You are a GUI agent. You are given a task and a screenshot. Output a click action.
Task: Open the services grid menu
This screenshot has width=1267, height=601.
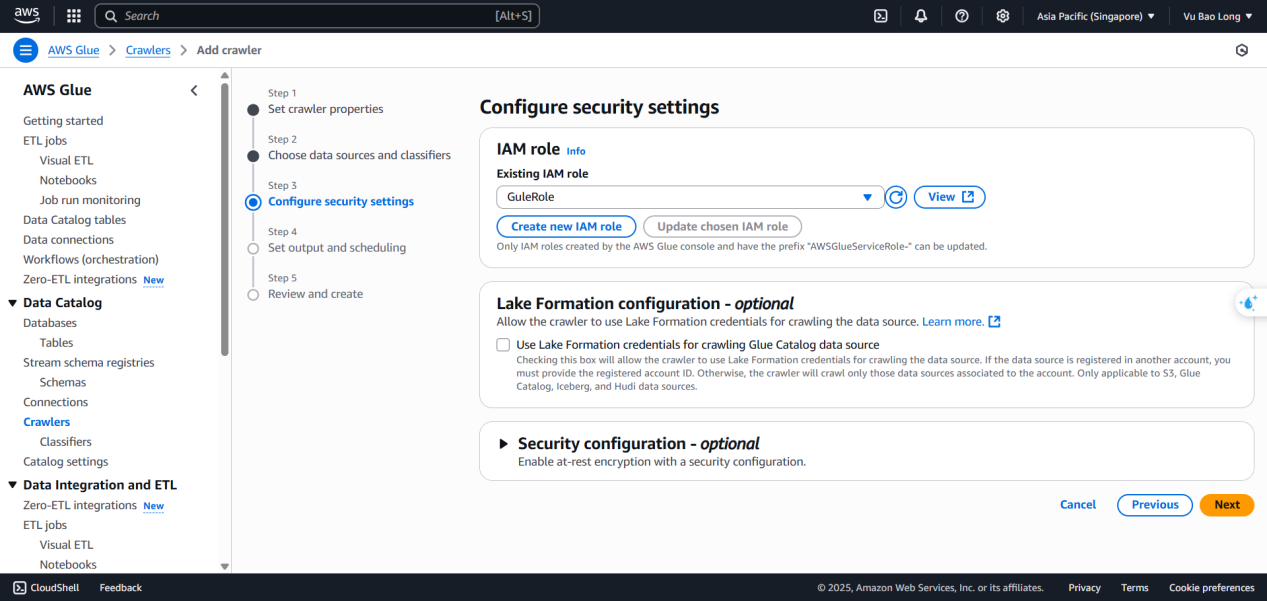pos(74,16)
